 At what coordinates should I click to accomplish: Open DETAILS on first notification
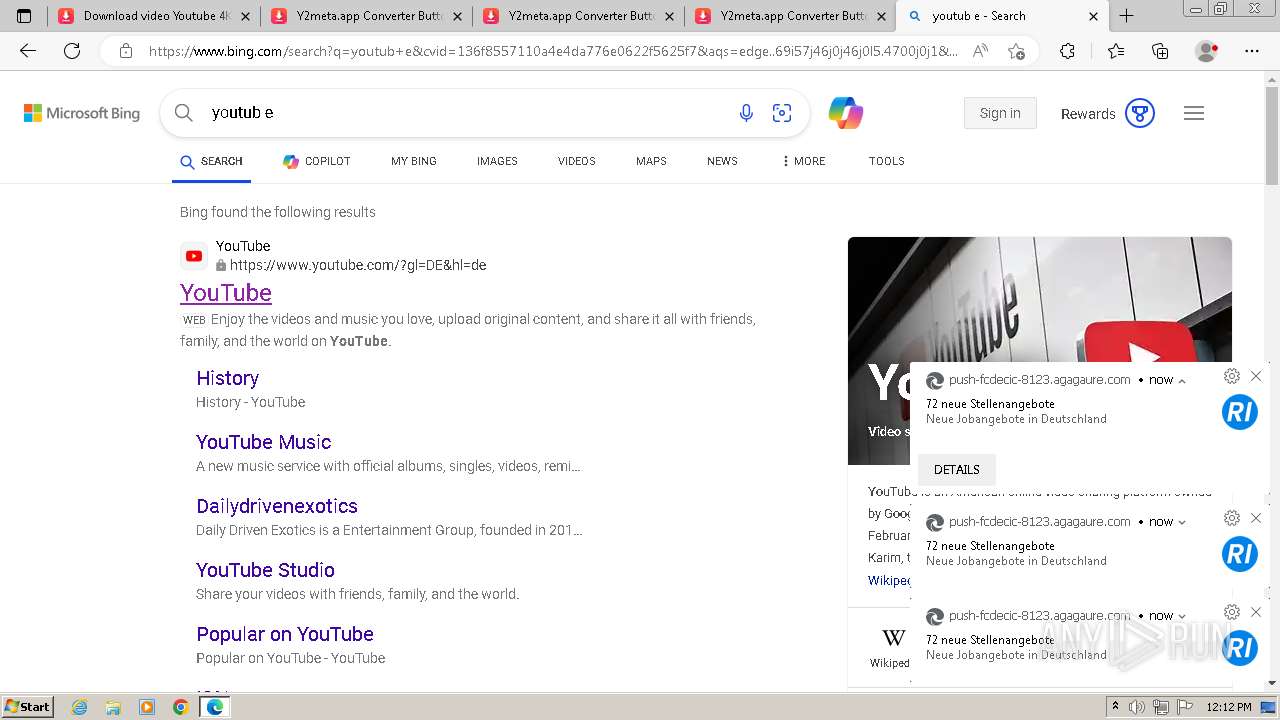pos(957,470)
